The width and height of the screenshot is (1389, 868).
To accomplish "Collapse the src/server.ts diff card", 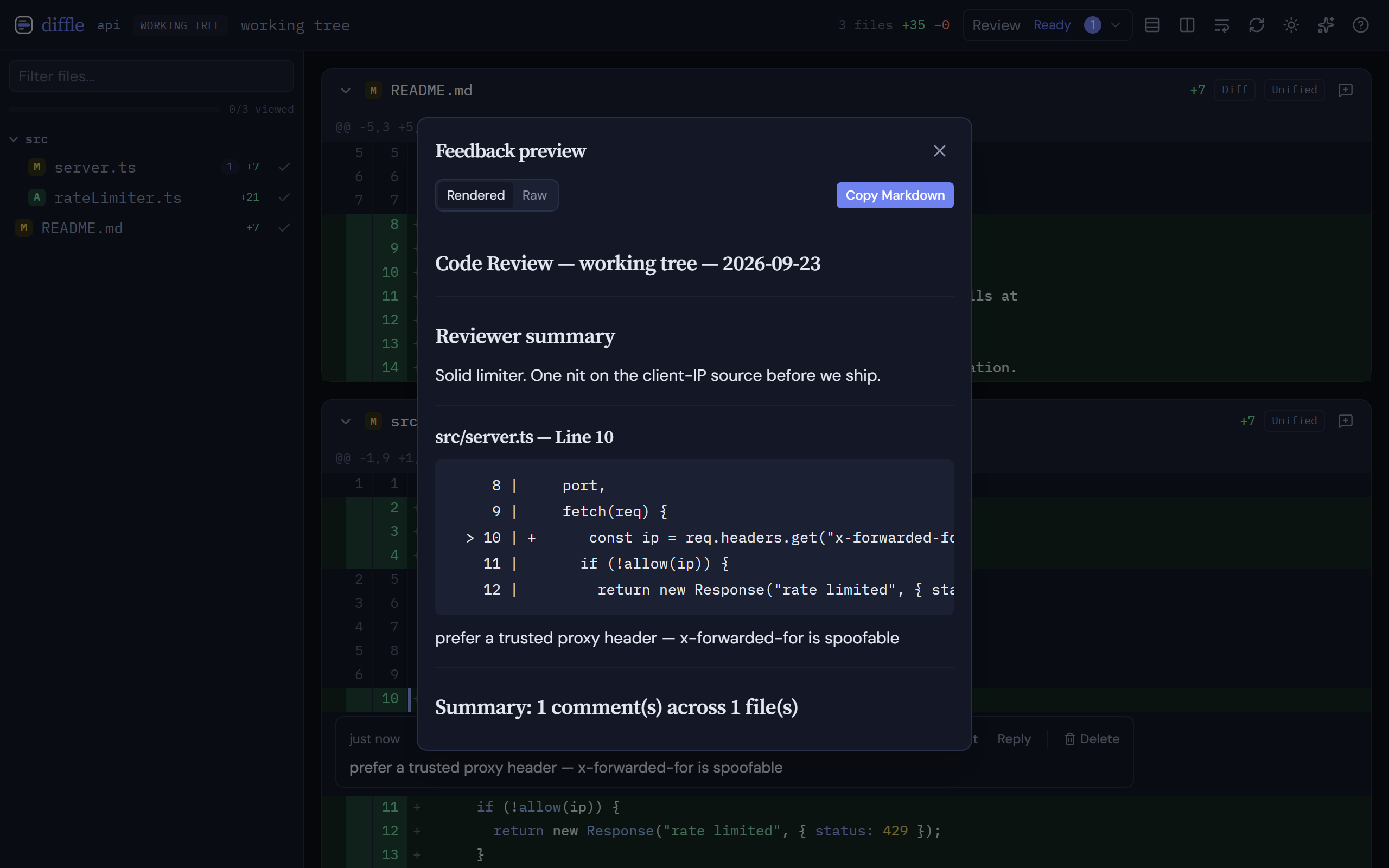I will click(x=346, y=422).
